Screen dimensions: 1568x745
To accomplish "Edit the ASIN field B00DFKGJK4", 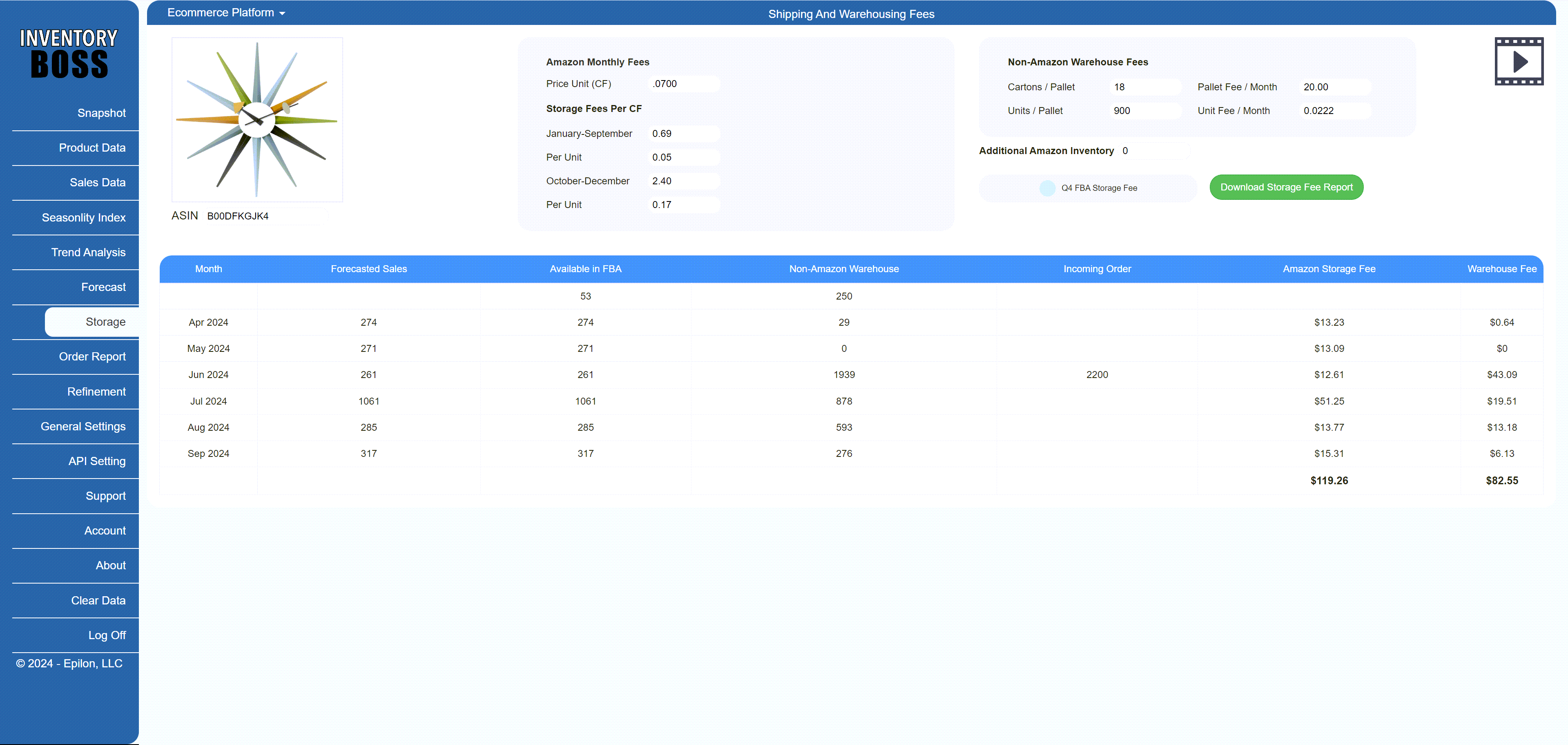I will [x=265, y=216].
